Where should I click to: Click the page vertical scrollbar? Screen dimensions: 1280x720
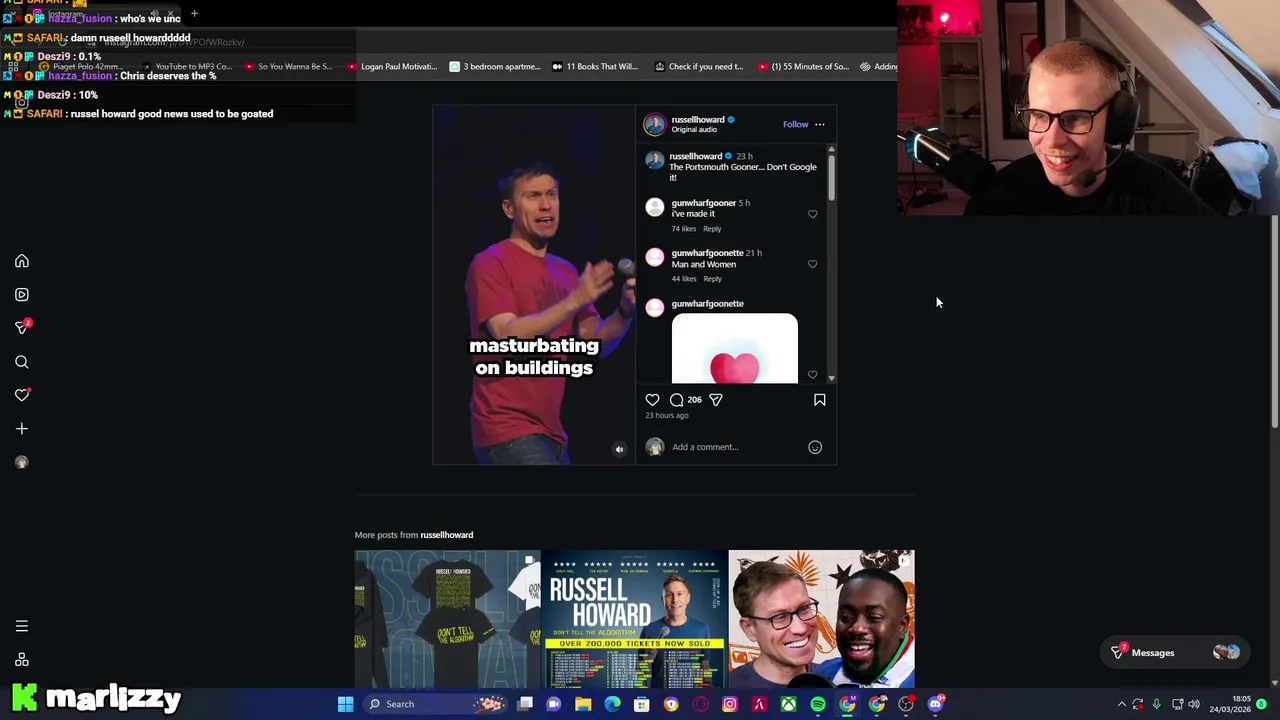1274,322
